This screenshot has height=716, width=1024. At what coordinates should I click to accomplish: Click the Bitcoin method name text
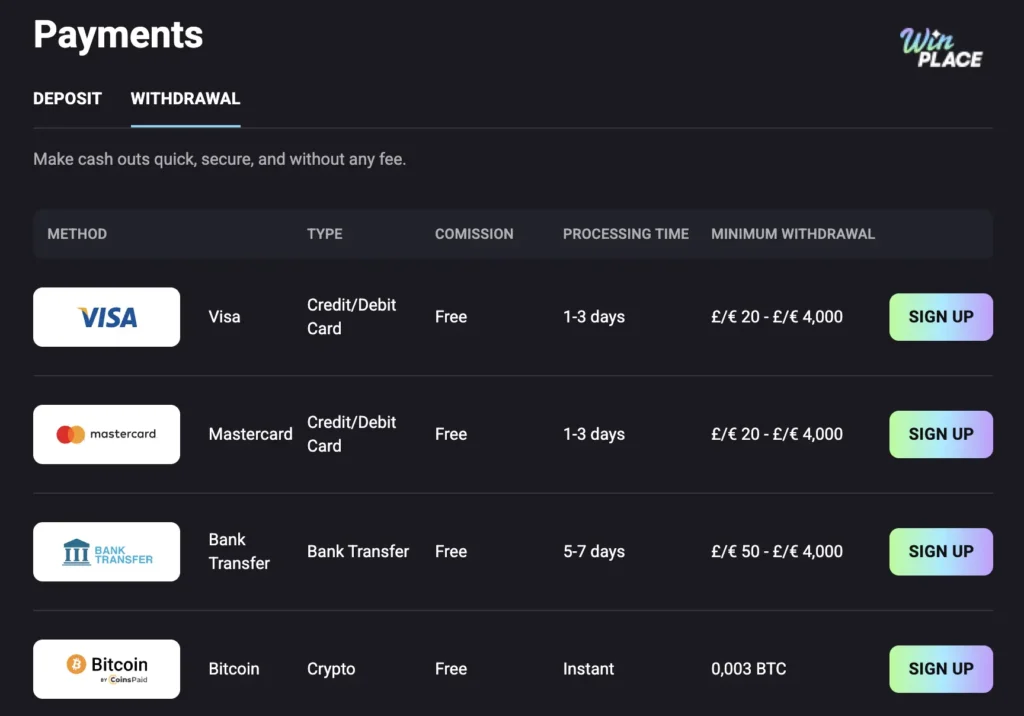(233, 668)
